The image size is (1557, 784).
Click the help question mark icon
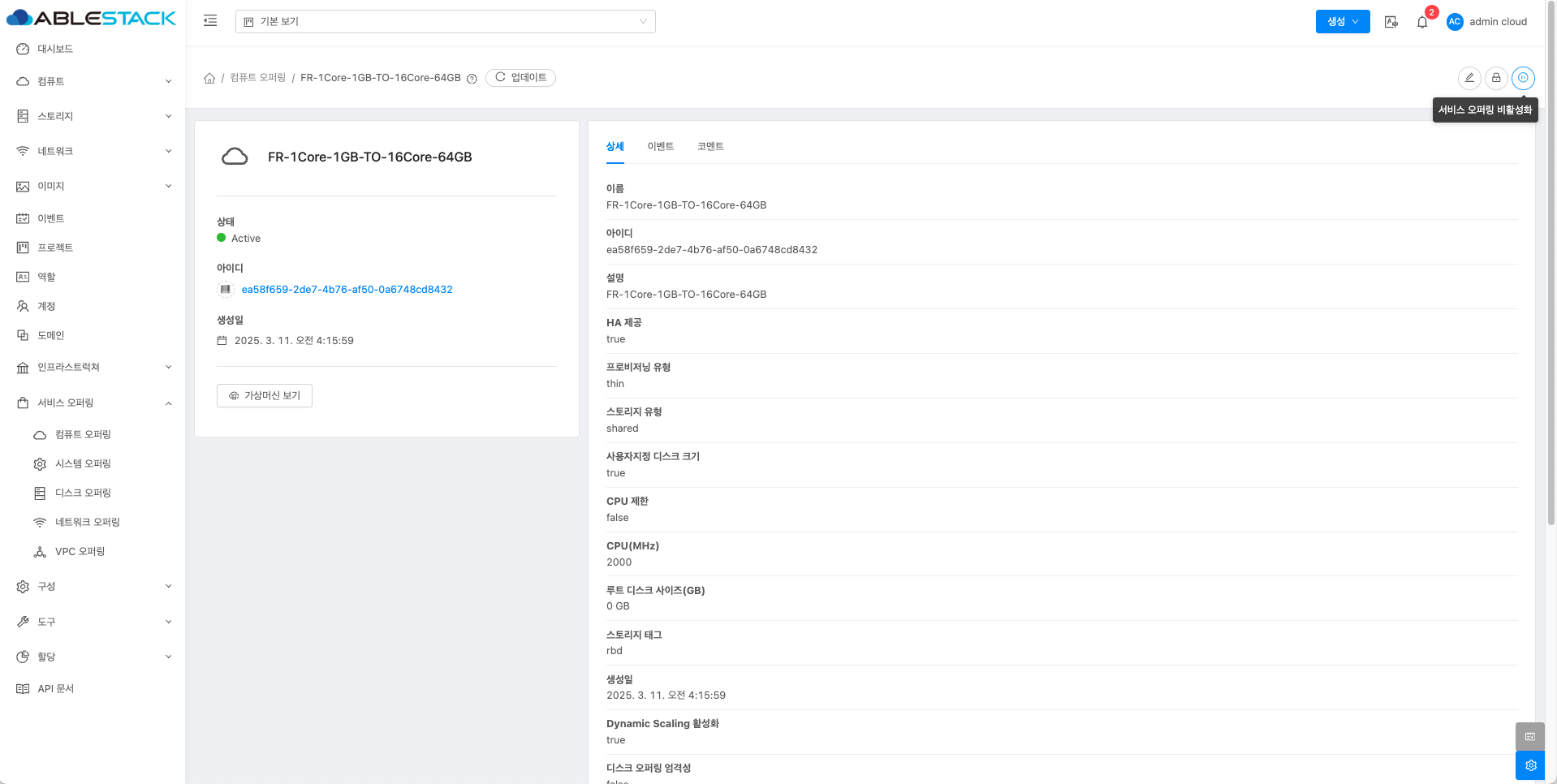pos(472,79)
